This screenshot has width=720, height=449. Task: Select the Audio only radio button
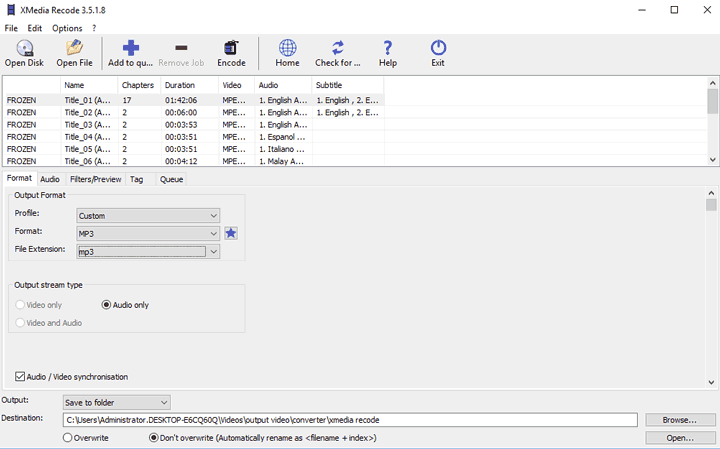coord(108,305)
